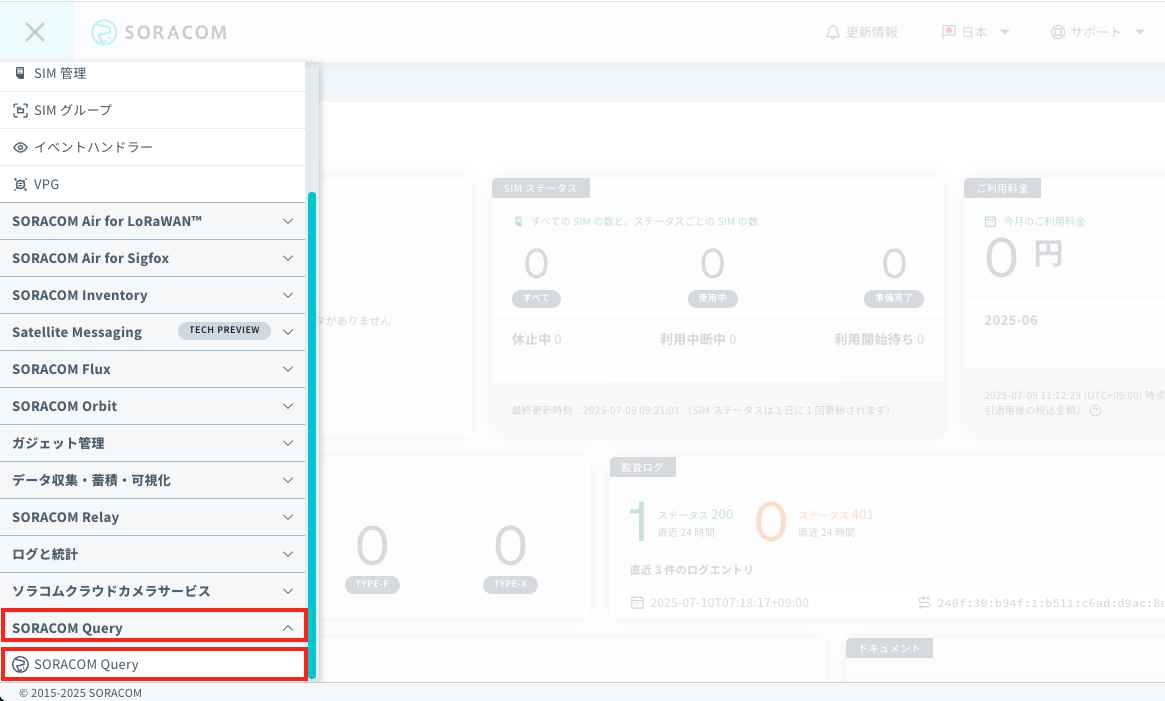Expand Satellite Messaging section

tap(152, 332)
